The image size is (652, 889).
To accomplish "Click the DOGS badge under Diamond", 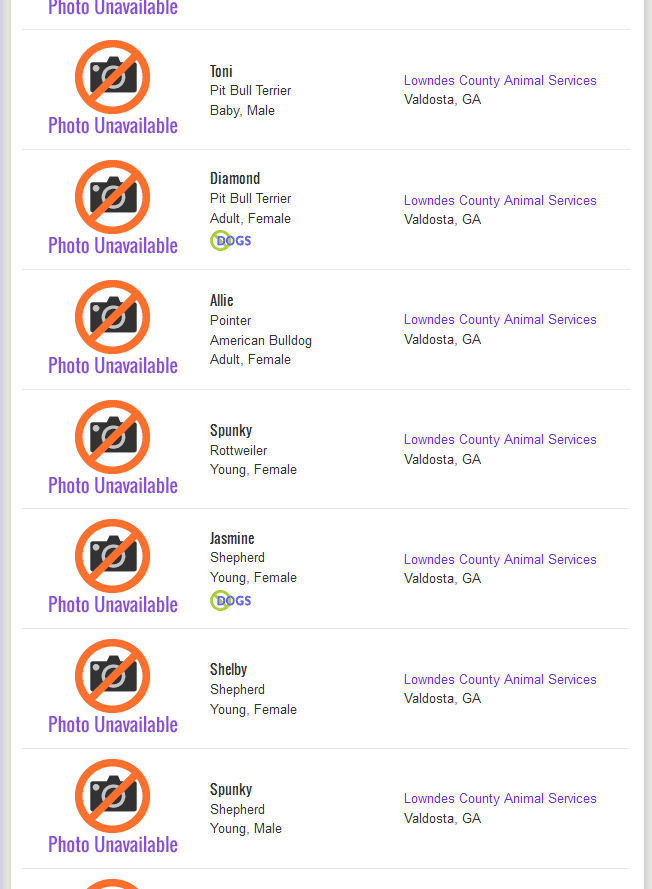I will click(x=231, y=240).
